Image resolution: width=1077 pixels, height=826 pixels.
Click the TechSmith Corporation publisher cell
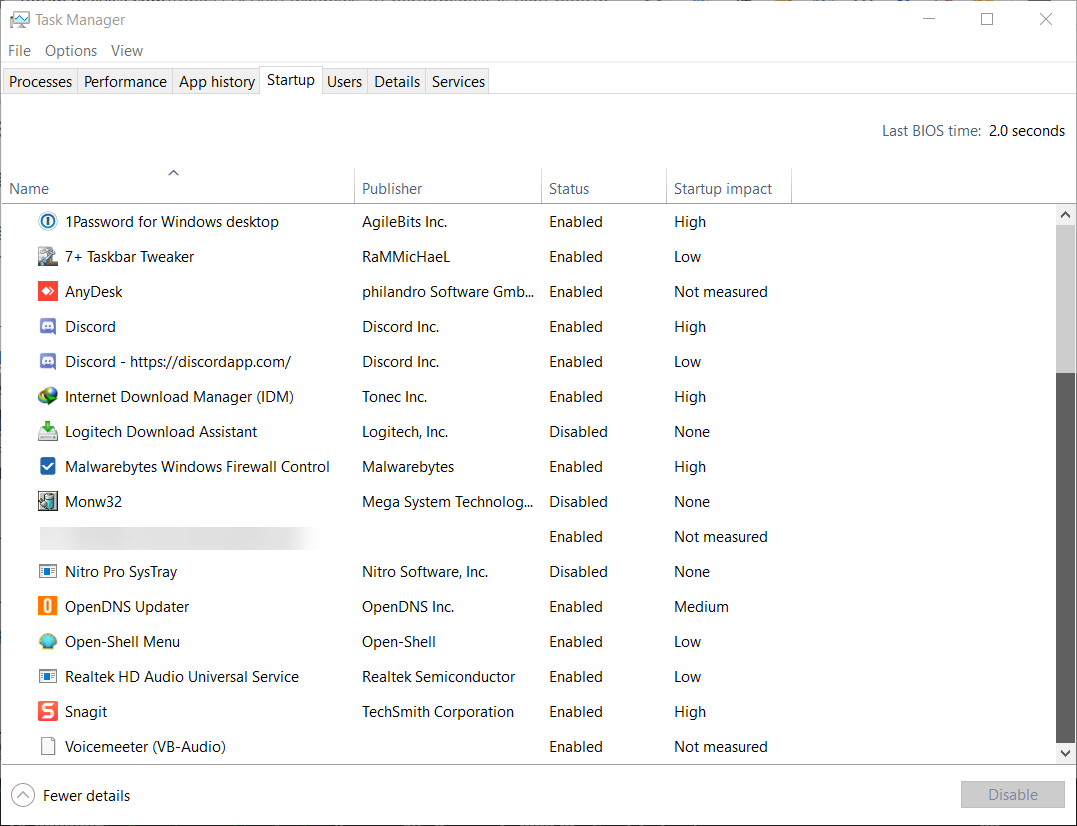(x=438, y=712)
